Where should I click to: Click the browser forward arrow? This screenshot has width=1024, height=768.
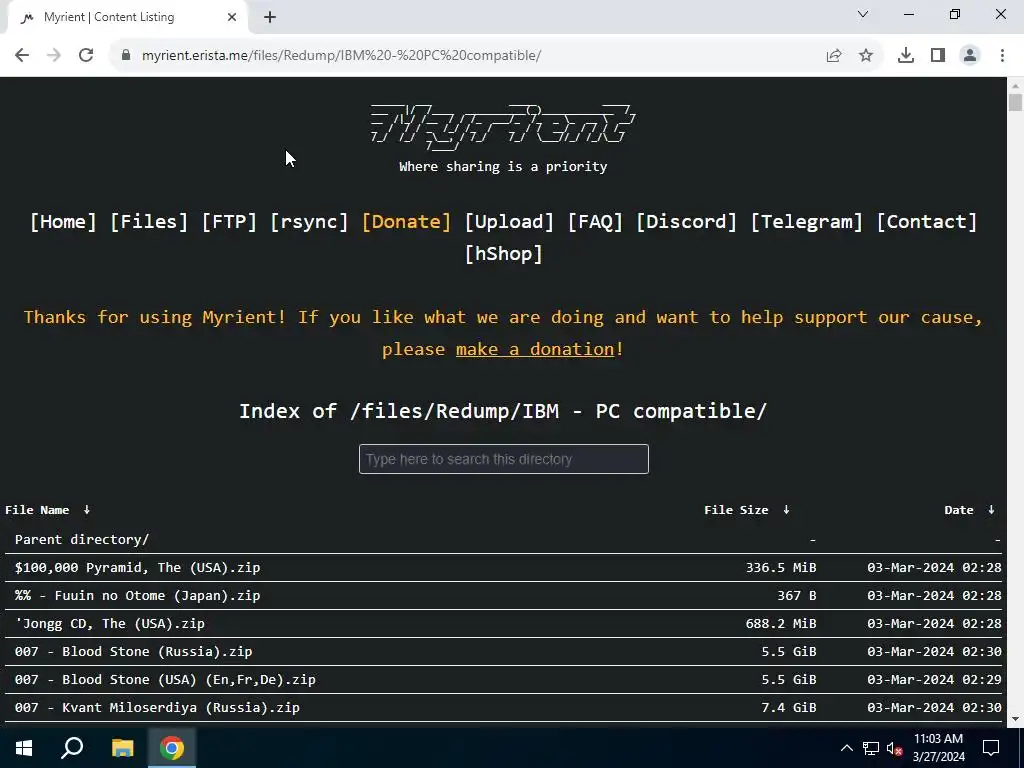click(x=54, y=56)
